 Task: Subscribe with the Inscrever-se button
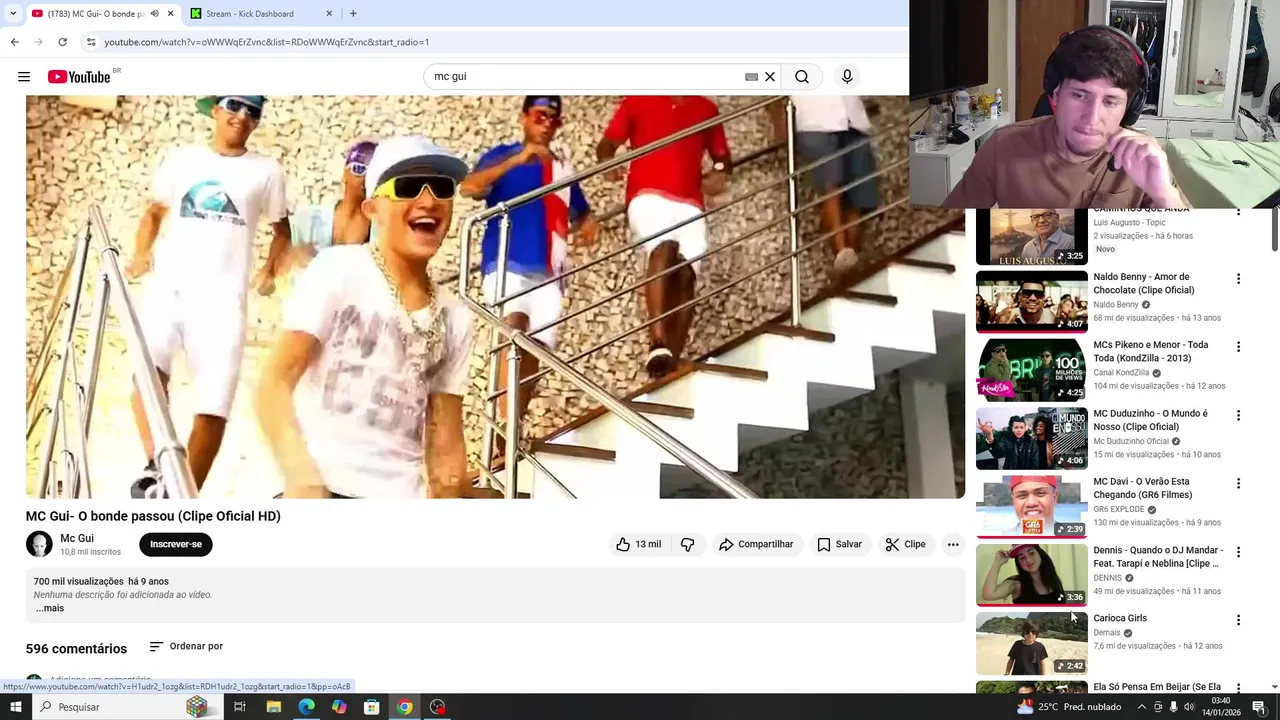(x=176, y=544)
